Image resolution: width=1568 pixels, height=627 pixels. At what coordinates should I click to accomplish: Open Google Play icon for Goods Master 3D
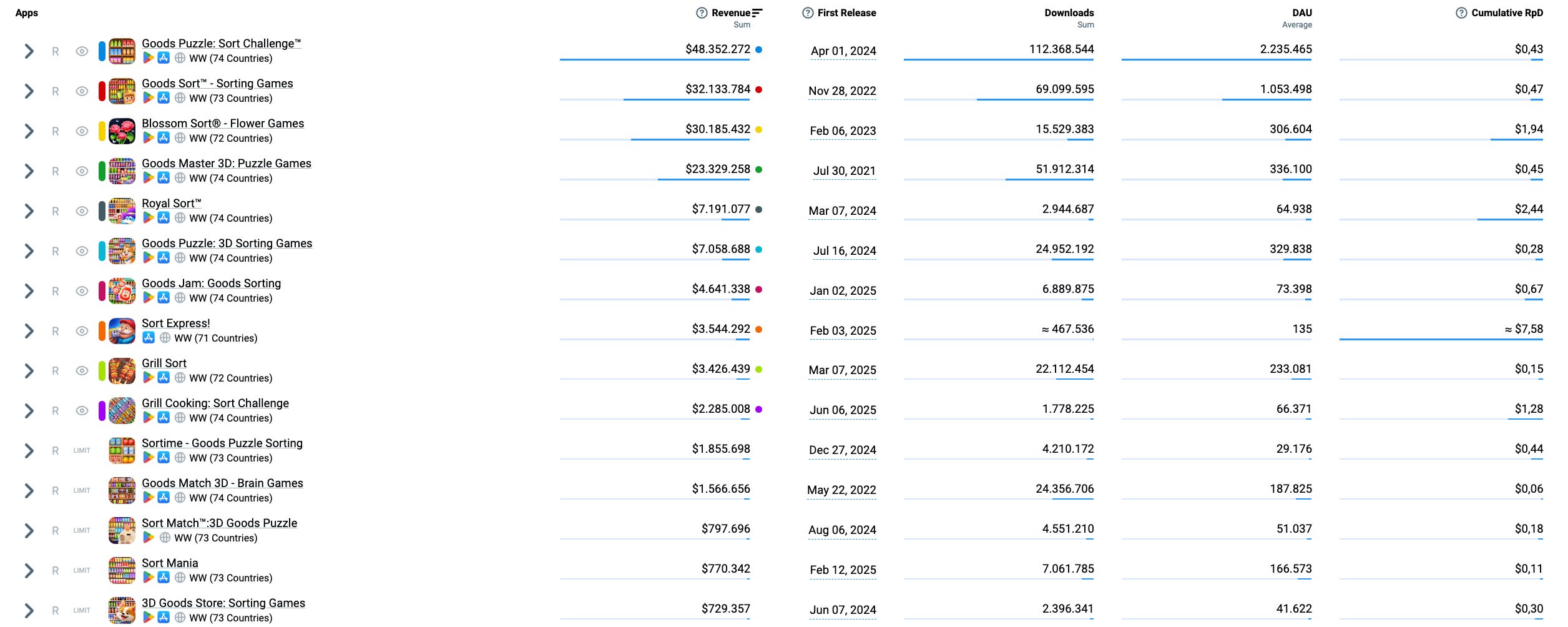tap(149, 178)
